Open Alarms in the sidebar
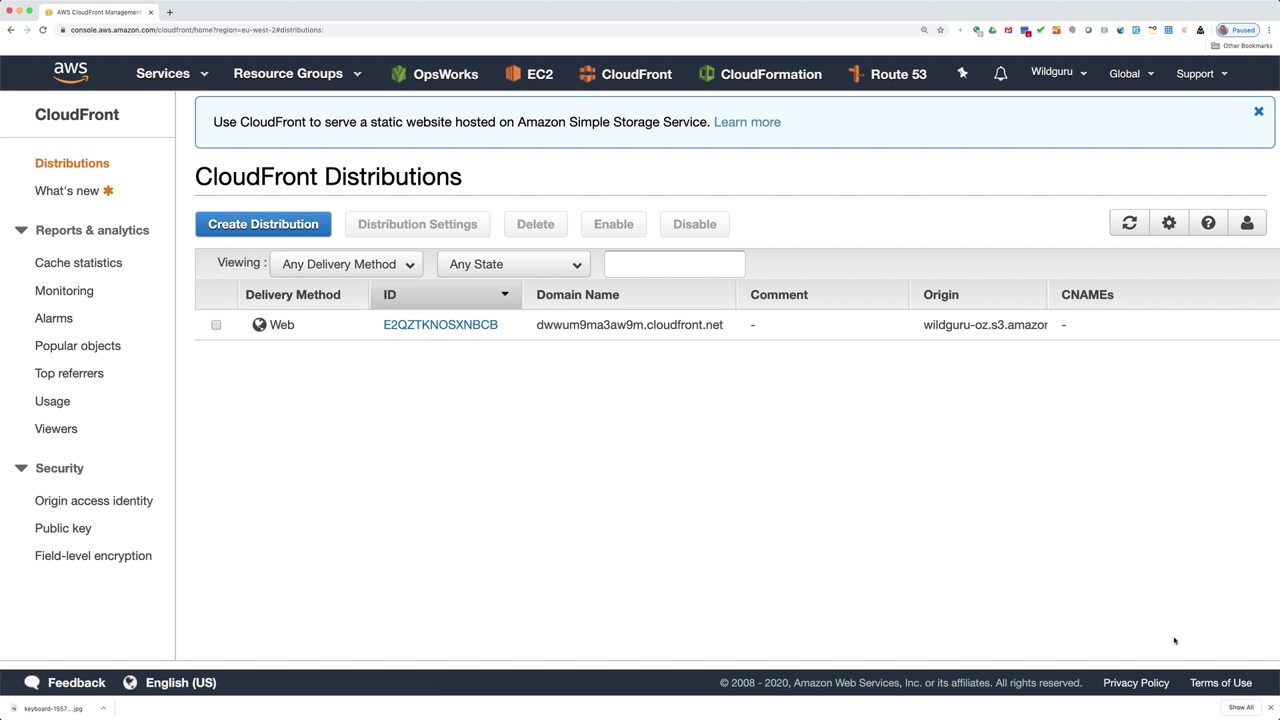The height and width of the screenshot is (720, 1280). [54, 318]
